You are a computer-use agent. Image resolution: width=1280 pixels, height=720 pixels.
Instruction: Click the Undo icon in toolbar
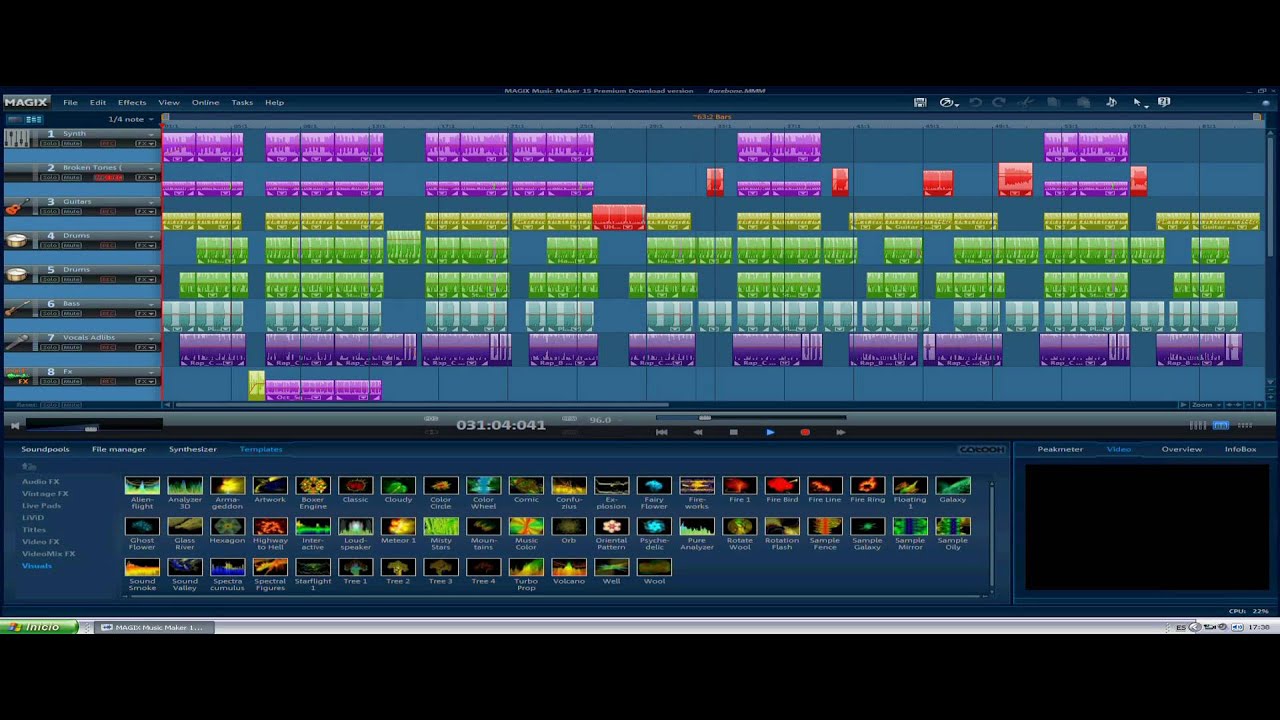tap(975, 102)
